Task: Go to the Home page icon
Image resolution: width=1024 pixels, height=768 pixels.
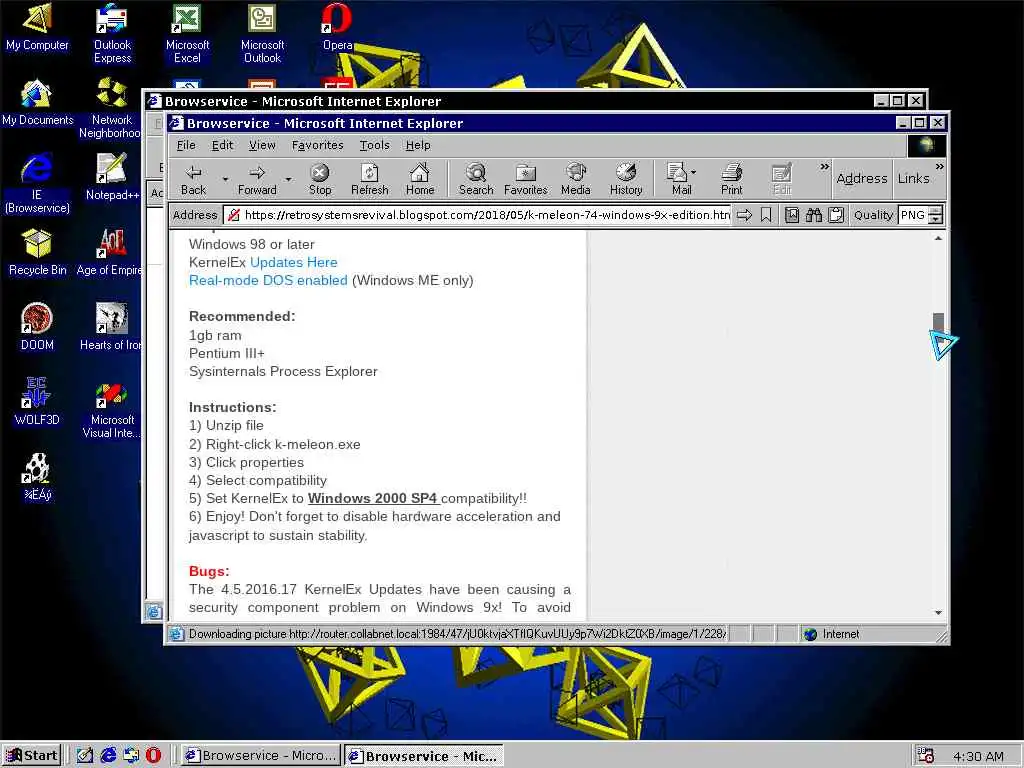Action: coord(419,179)
